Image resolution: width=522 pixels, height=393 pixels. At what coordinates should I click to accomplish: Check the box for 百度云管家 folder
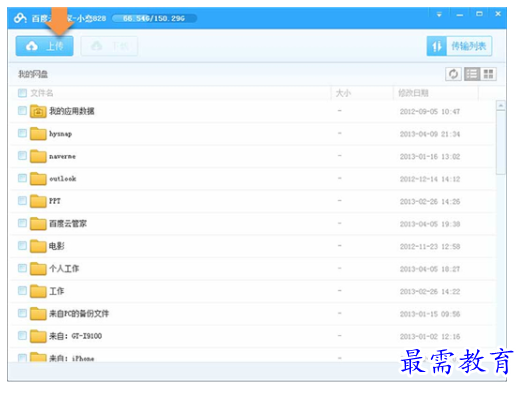click(22, 223)
